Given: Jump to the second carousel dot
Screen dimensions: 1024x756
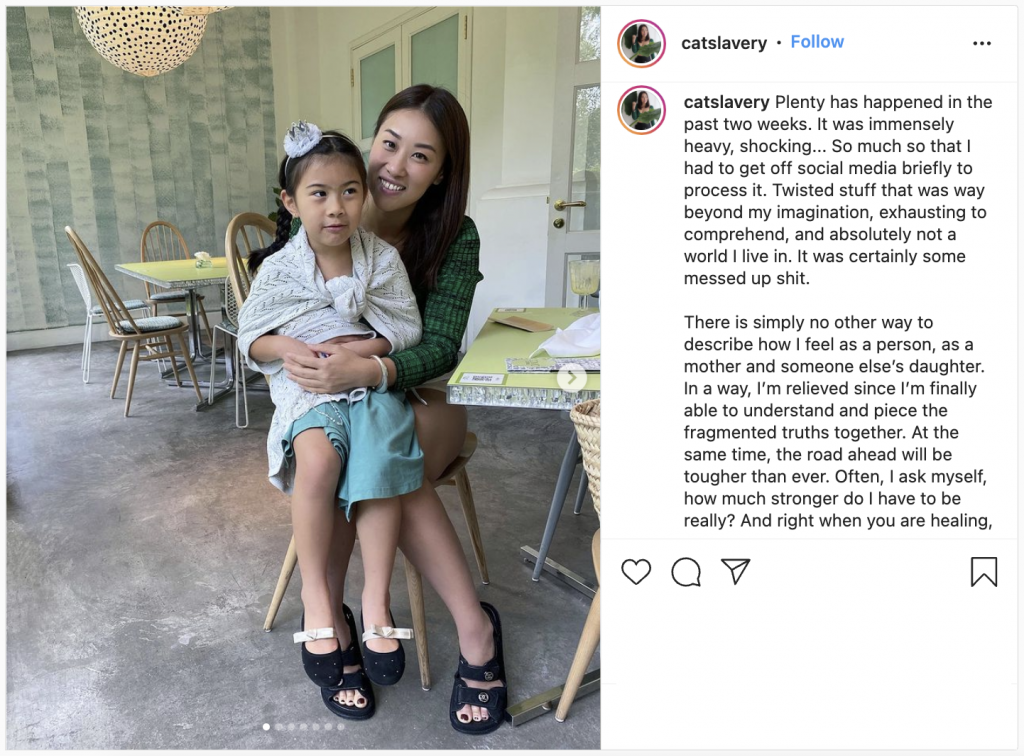Looking at the screenshot, I should [279, 727].
